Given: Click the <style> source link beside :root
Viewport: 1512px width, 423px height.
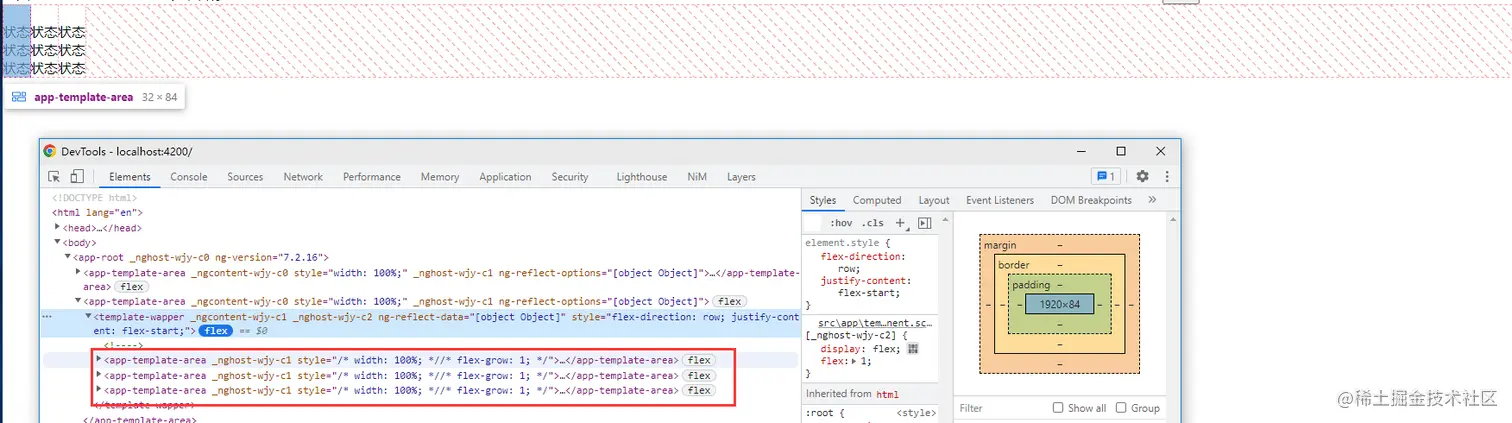Looking at the screenshot, I should [x=916, y=413].
